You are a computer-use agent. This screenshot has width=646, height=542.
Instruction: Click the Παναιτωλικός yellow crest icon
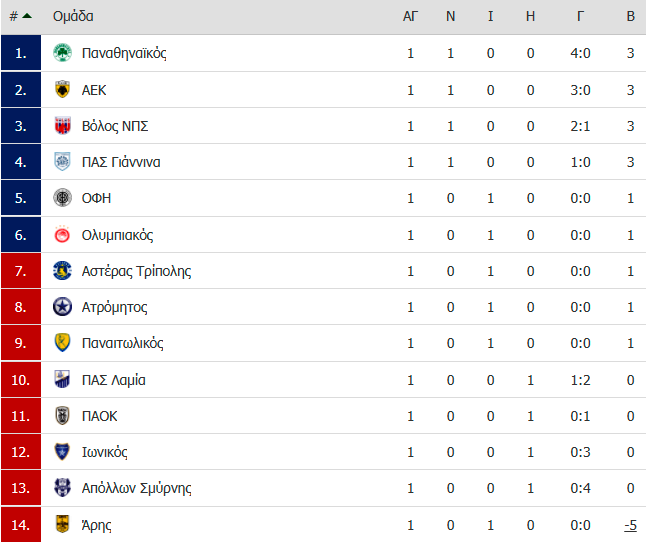coord(62,343)
